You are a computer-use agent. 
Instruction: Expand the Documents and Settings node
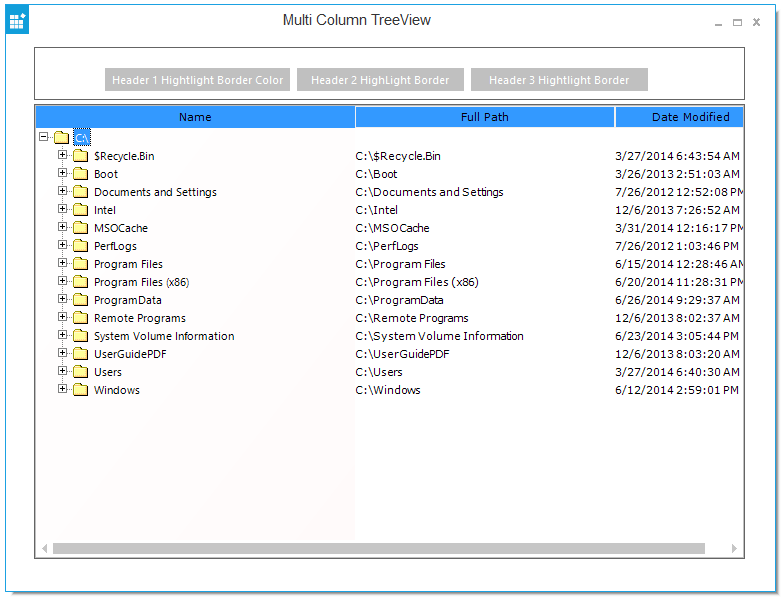pyautogui.click(x=62, y=191)
